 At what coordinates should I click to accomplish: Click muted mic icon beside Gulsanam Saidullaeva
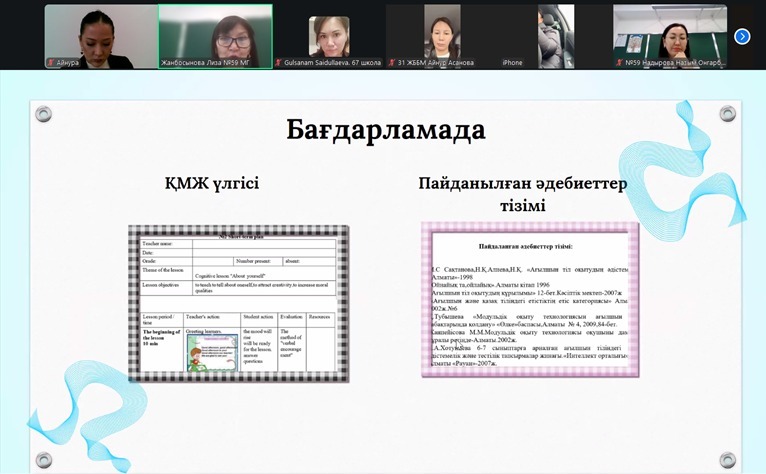(x=278, y=63)
